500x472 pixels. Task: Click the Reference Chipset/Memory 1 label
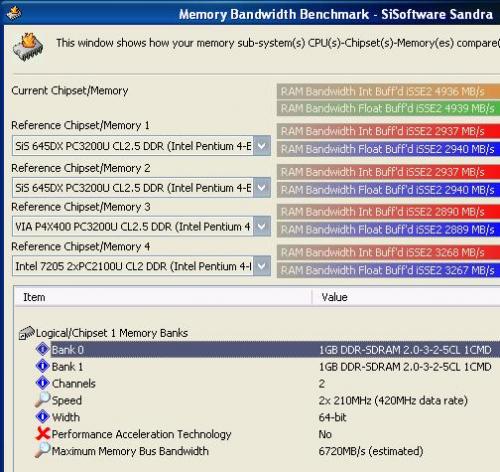[80, 126]
